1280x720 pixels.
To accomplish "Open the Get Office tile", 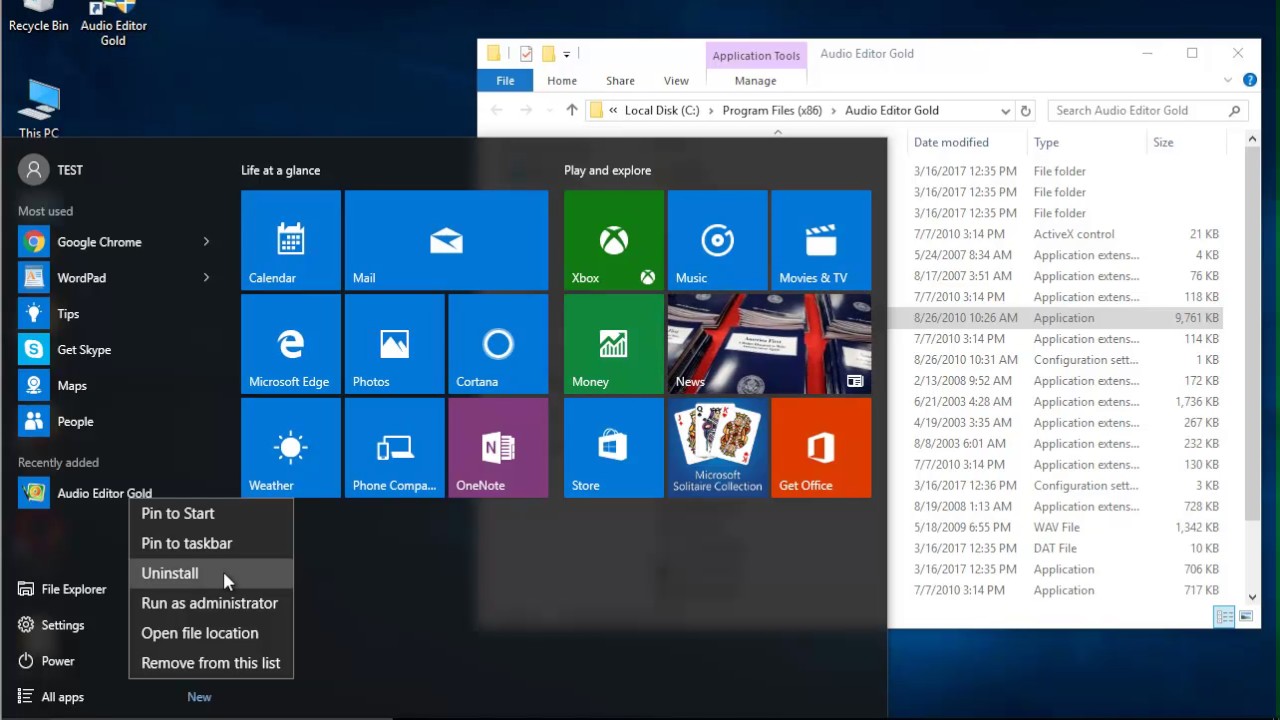I will click(x=821, y=448).
